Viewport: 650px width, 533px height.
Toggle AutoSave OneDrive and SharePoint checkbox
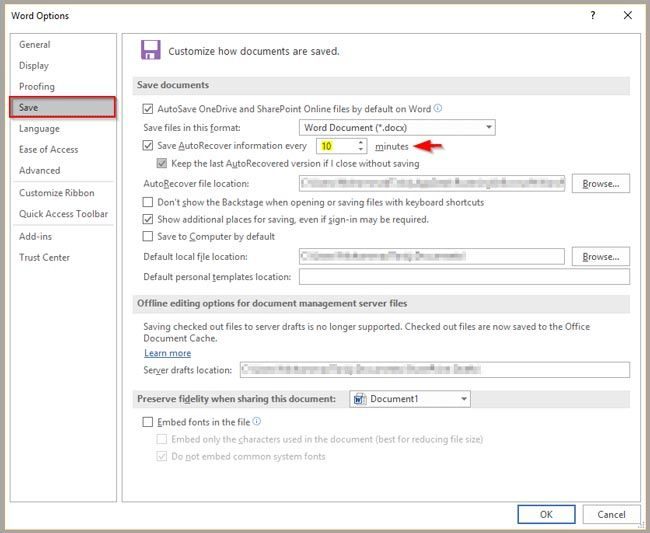(x=148, y=109)
